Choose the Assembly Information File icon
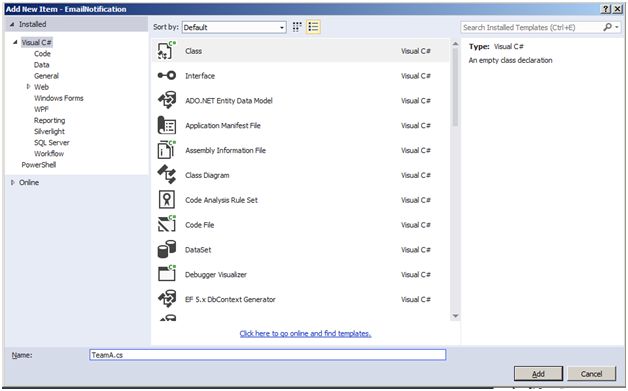This screenshot has width=628, height=391. 167,150
